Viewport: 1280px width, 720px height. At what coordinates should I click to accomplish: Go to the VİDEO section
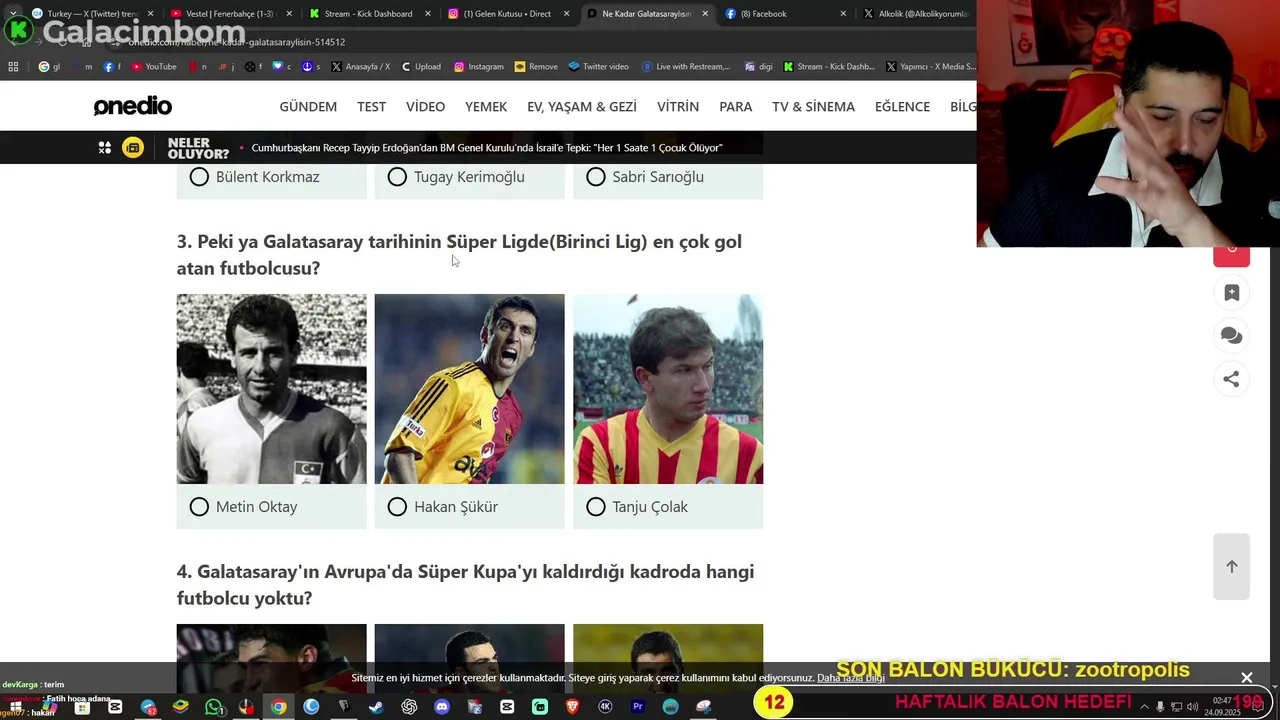pos(425,107)
